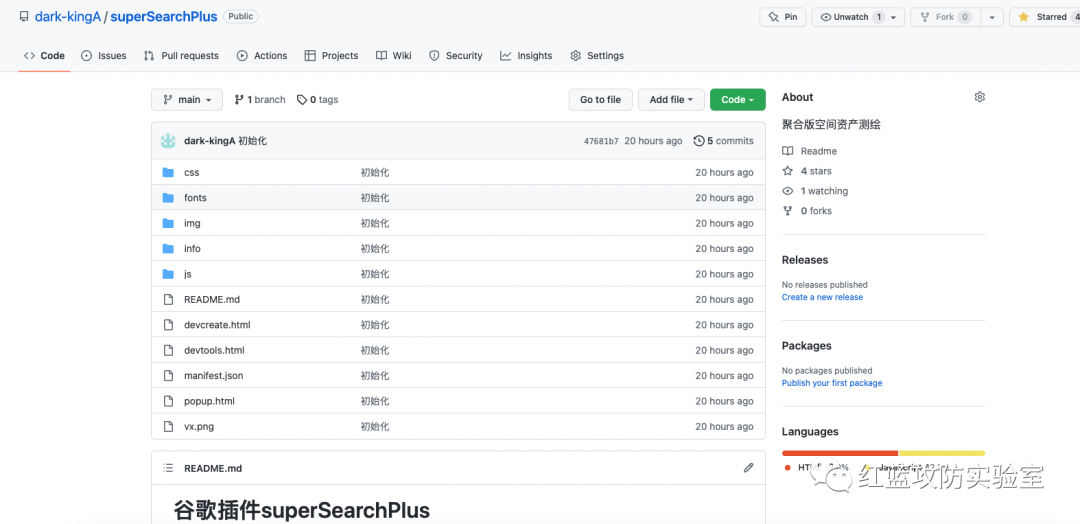Open the popup.html file
Screen dimensions: 1080x524
point(209,401)
